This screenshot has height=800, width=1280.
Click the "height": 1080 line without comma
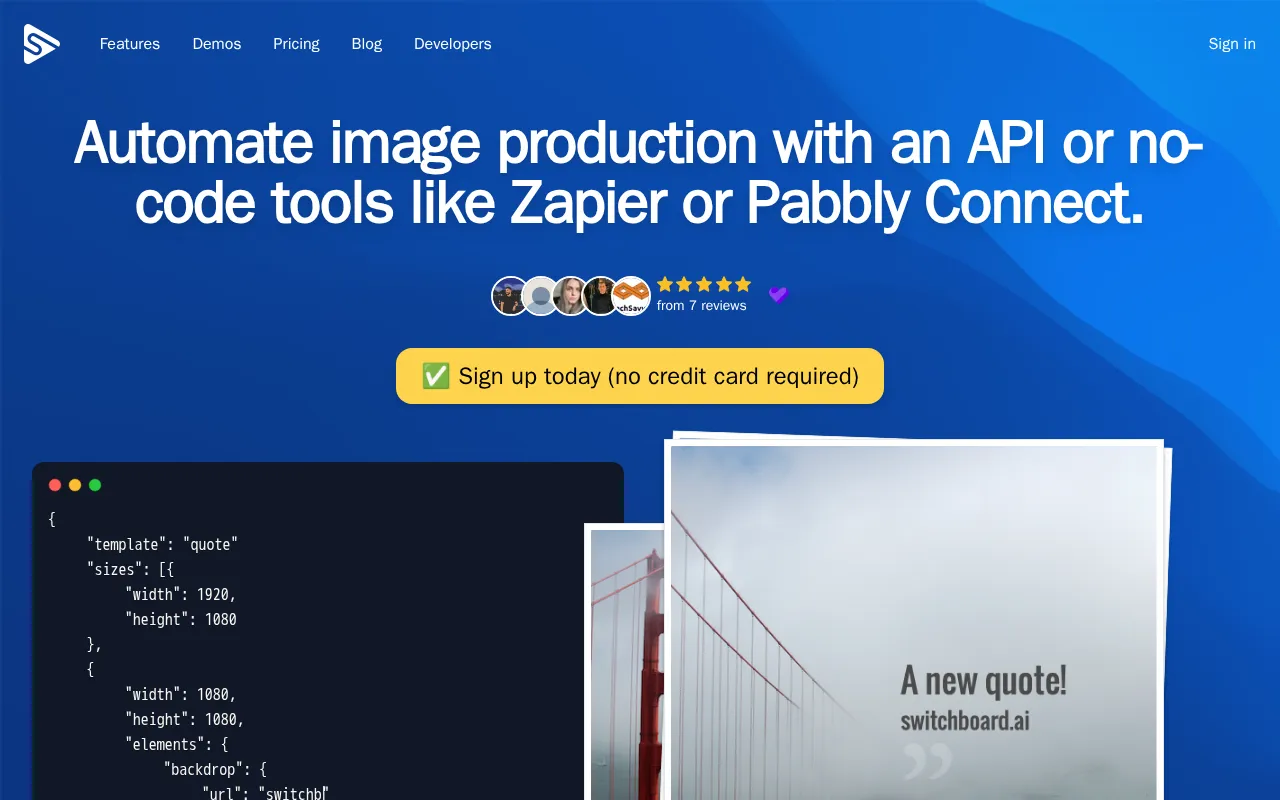(181, 620)
